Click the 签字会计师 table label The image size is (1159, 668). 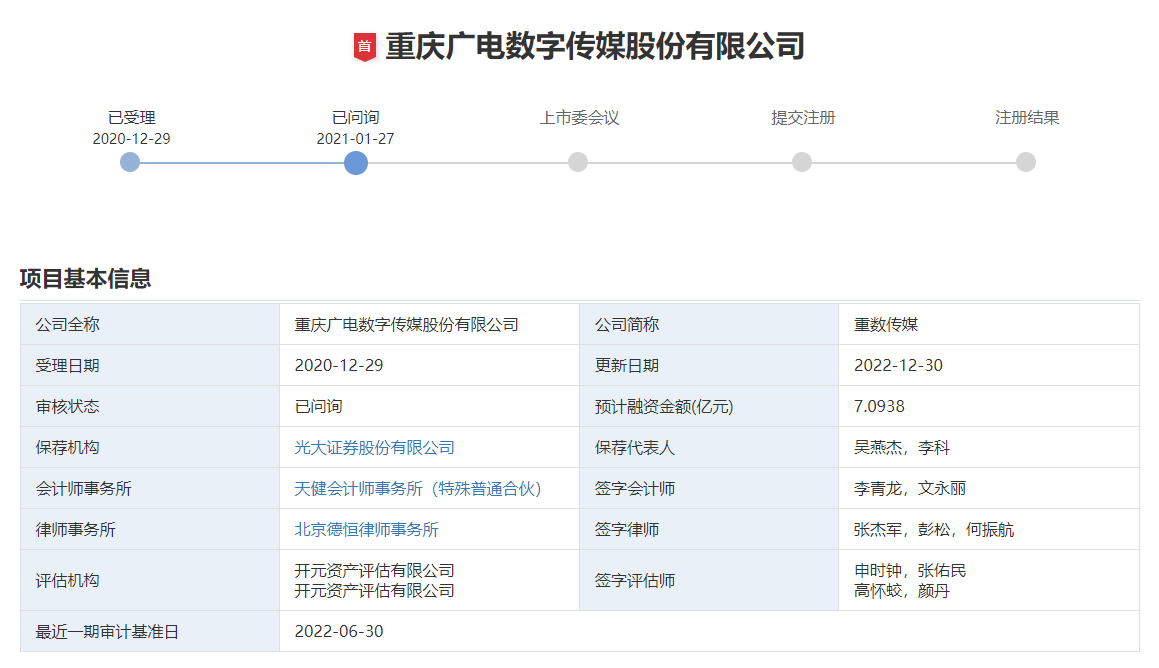(x=635, y=488)
